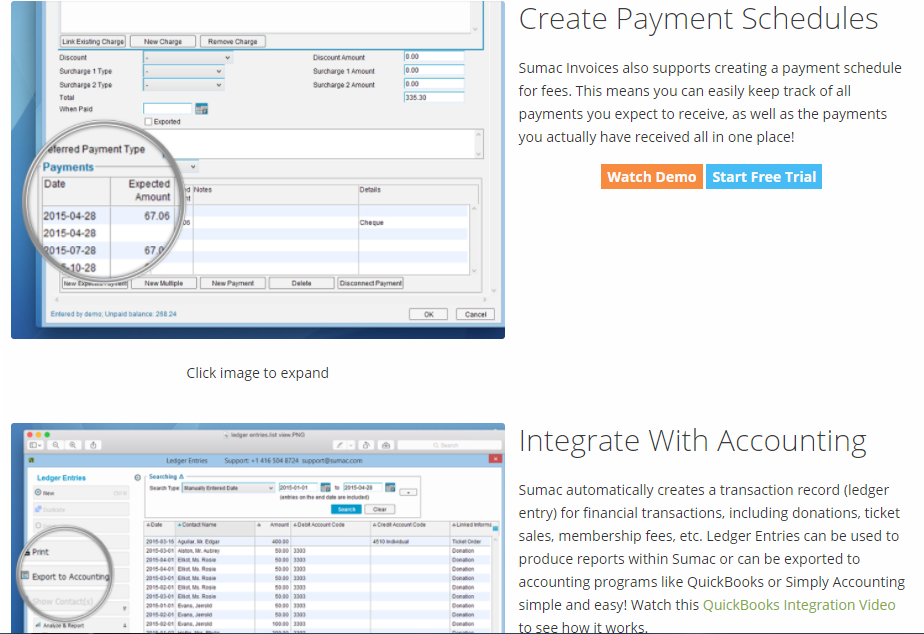Click the payment schedule screenshot to expand

click(x=258, y=170)
